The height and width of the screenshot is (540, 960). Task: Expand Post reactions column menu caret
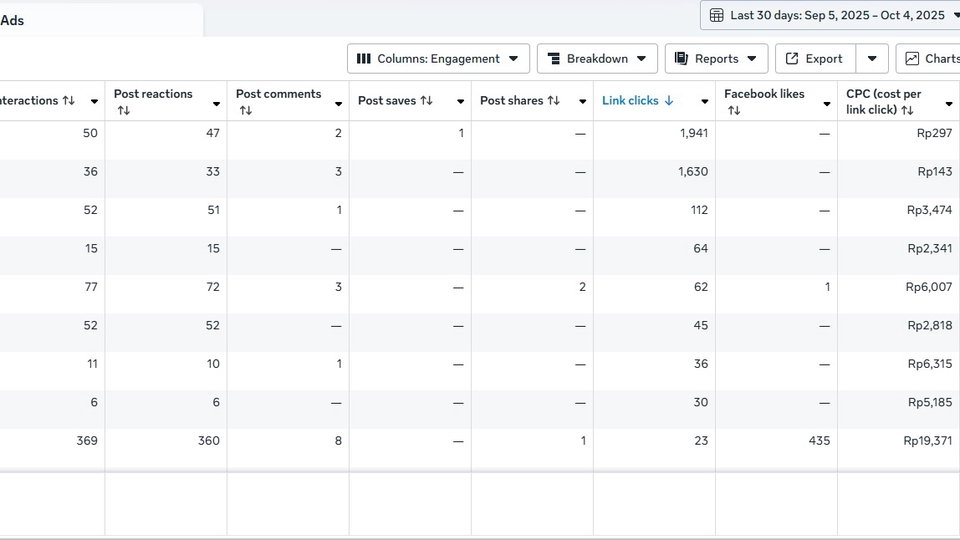coord(216,104)
